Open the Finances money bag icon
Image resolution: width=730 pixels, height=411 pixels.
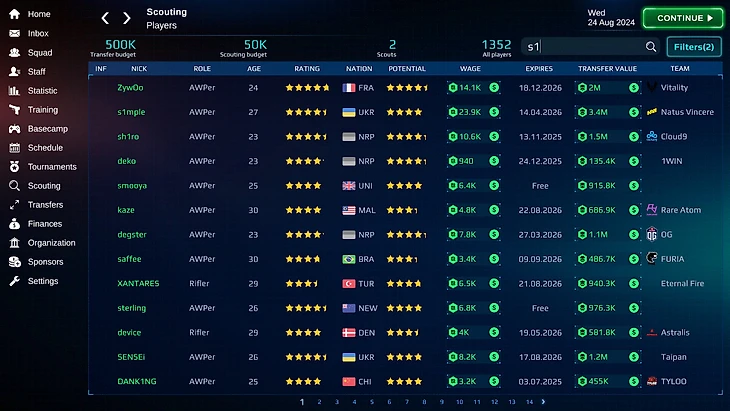(14, 224)
